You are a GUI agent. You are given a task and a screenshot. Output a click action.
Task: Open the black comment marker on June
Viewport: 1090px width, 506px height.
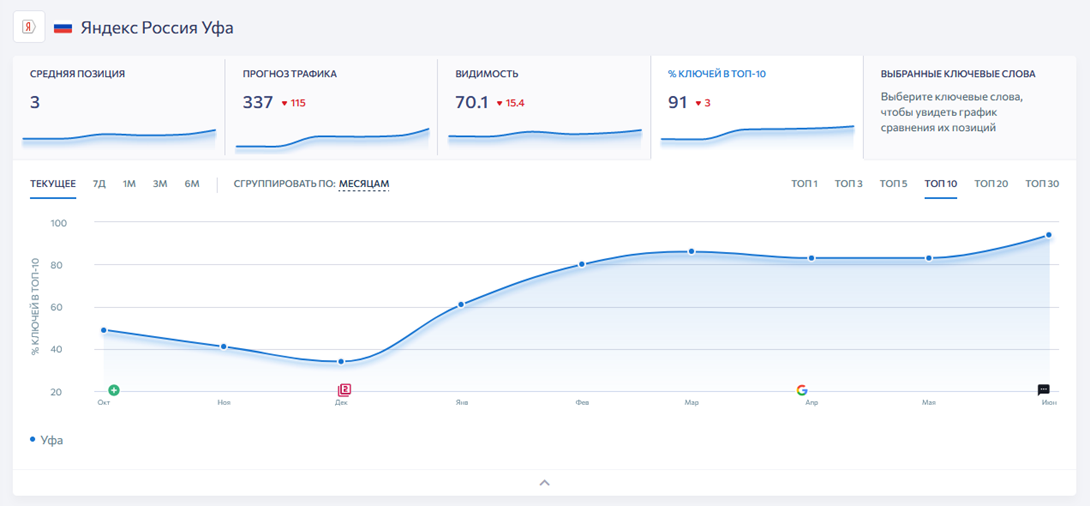click(x=1043, y=389)
